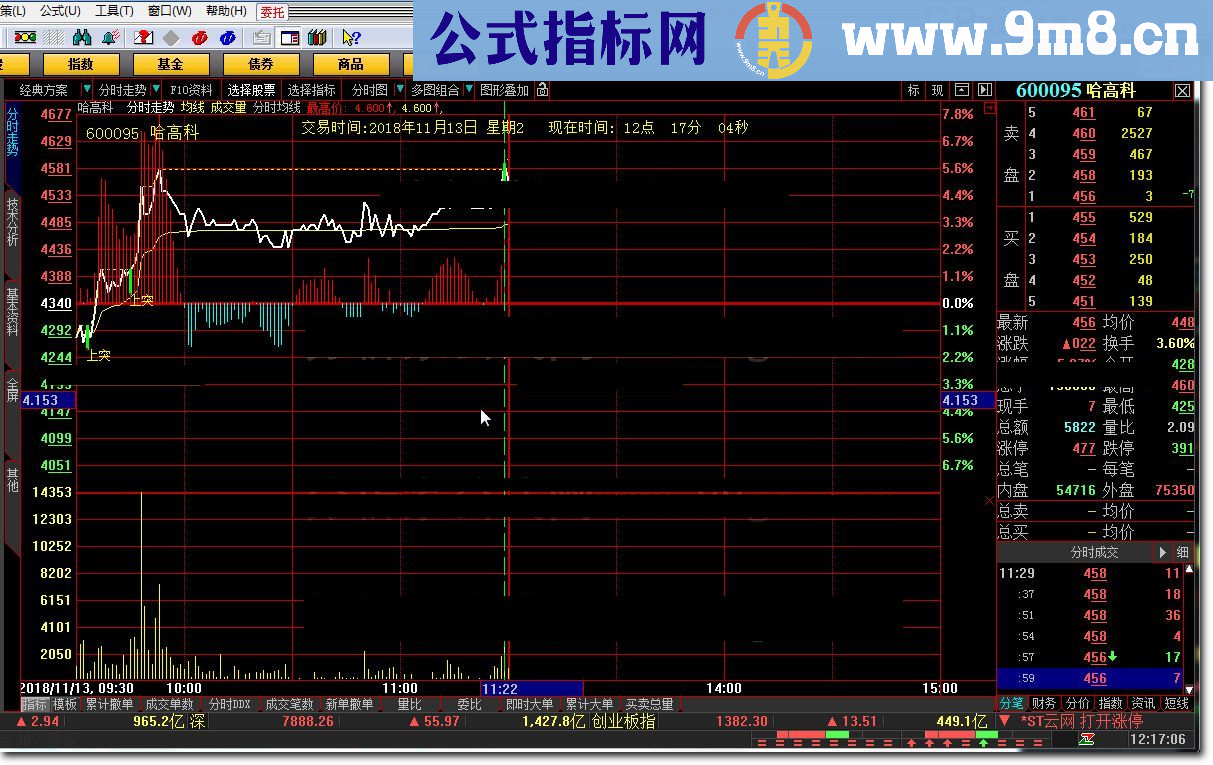Click the 标 button above the chart

coord(913,90)
